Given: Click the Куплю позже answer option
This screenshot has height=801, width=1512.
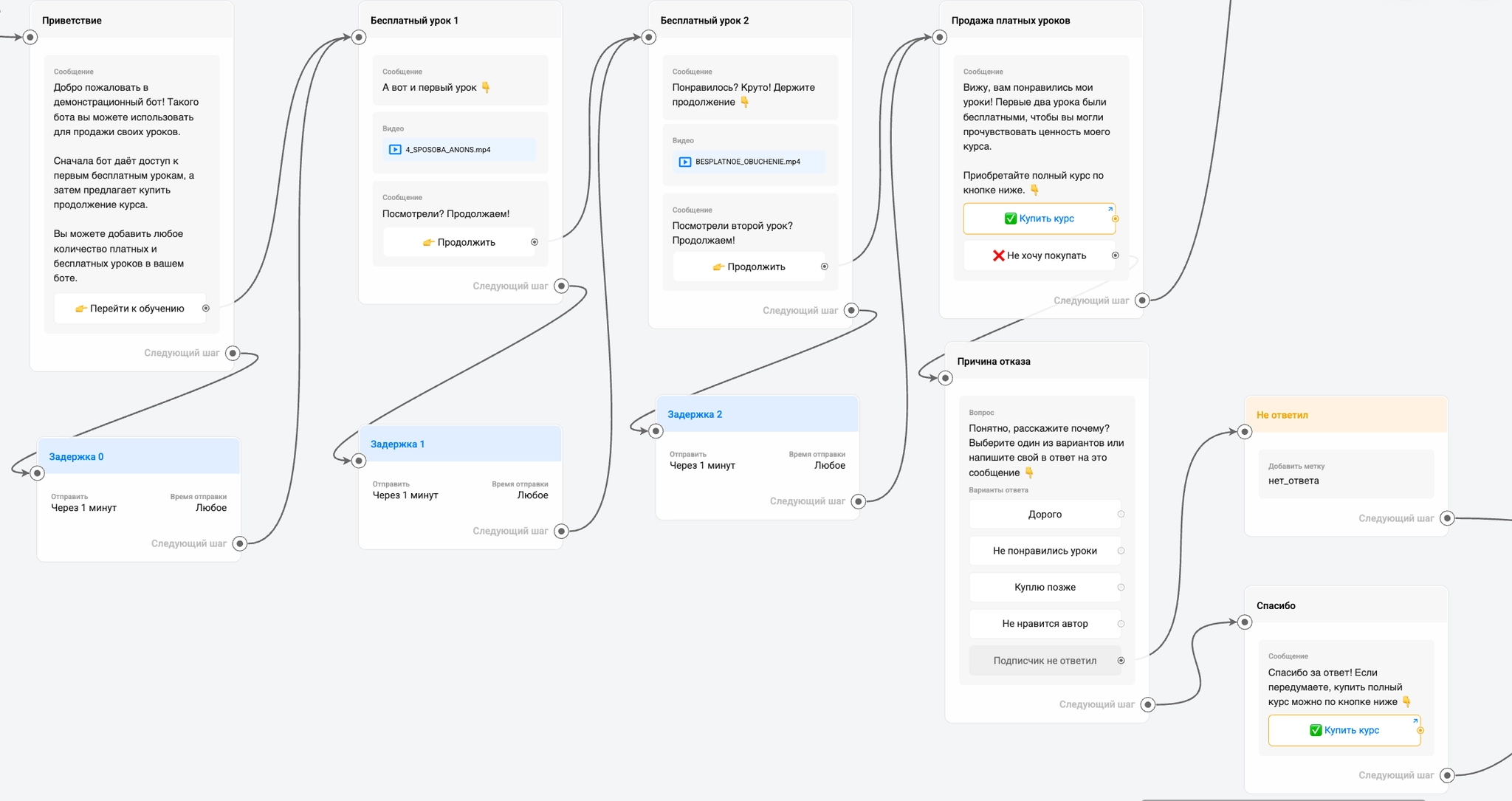Looking at the screenshot, I should click(x=1044, y=588).
